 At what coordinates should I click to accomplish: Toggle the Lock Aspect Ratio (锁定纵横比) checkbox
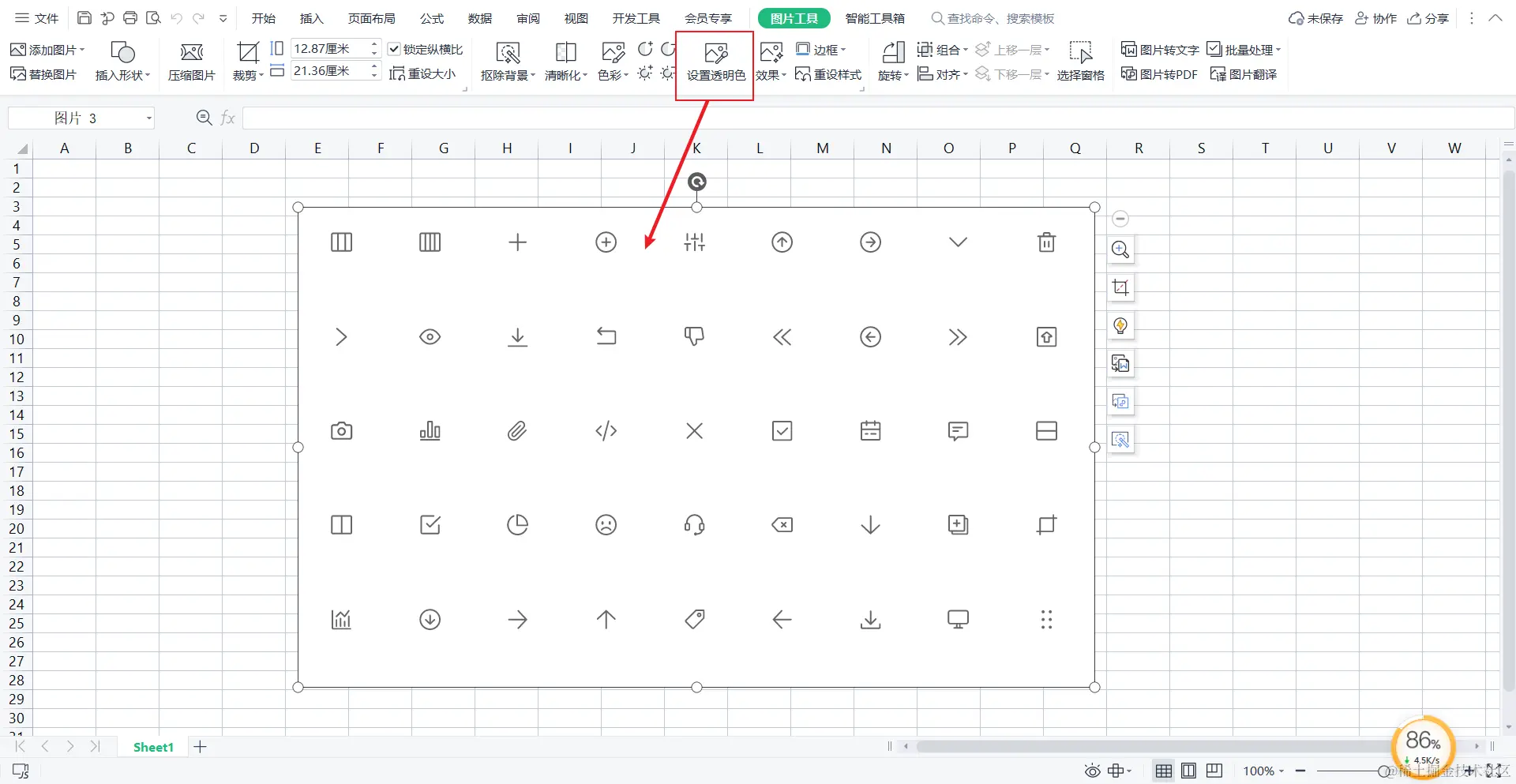pos(394,49)
